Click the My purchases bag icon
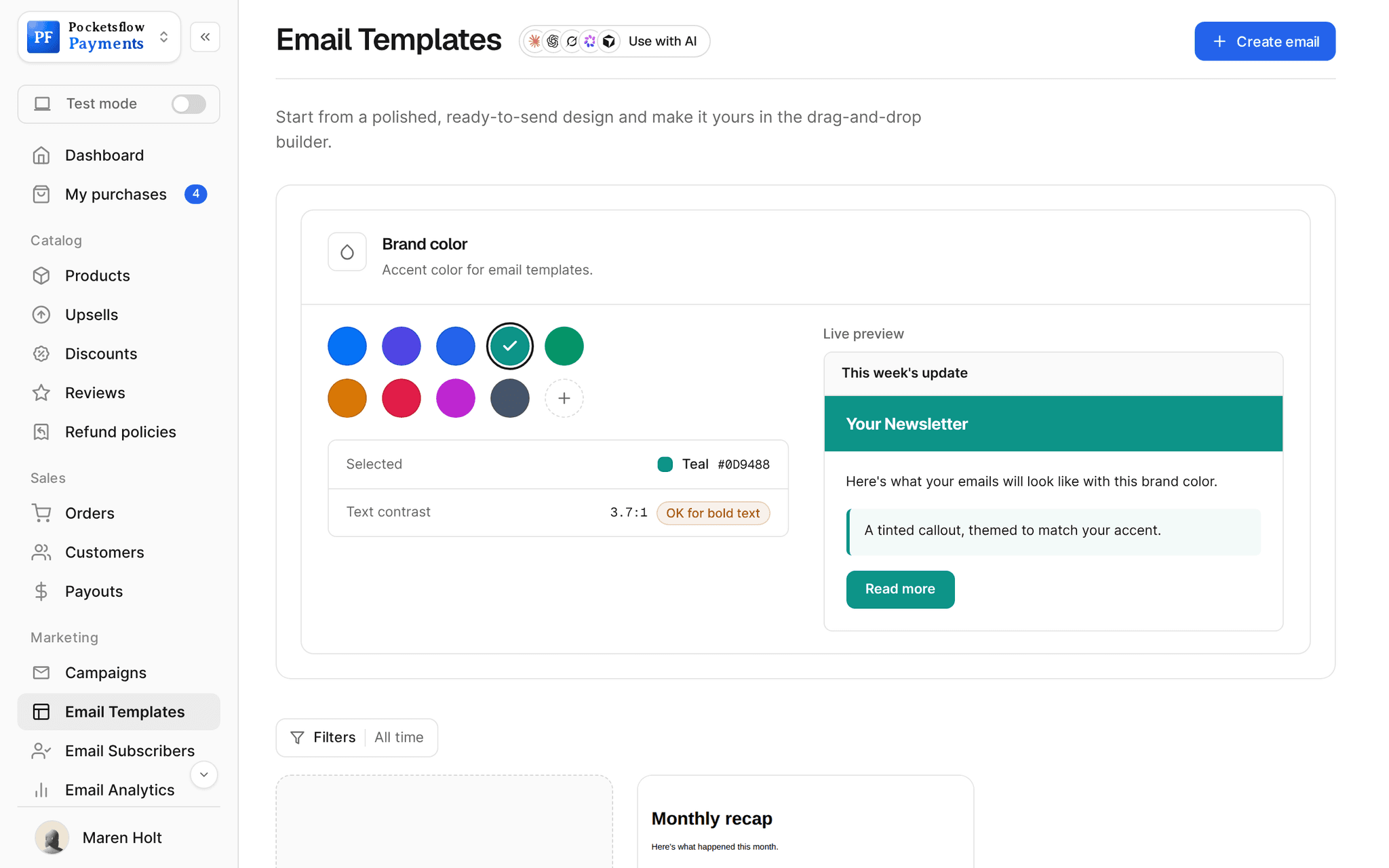 point(41,195)
